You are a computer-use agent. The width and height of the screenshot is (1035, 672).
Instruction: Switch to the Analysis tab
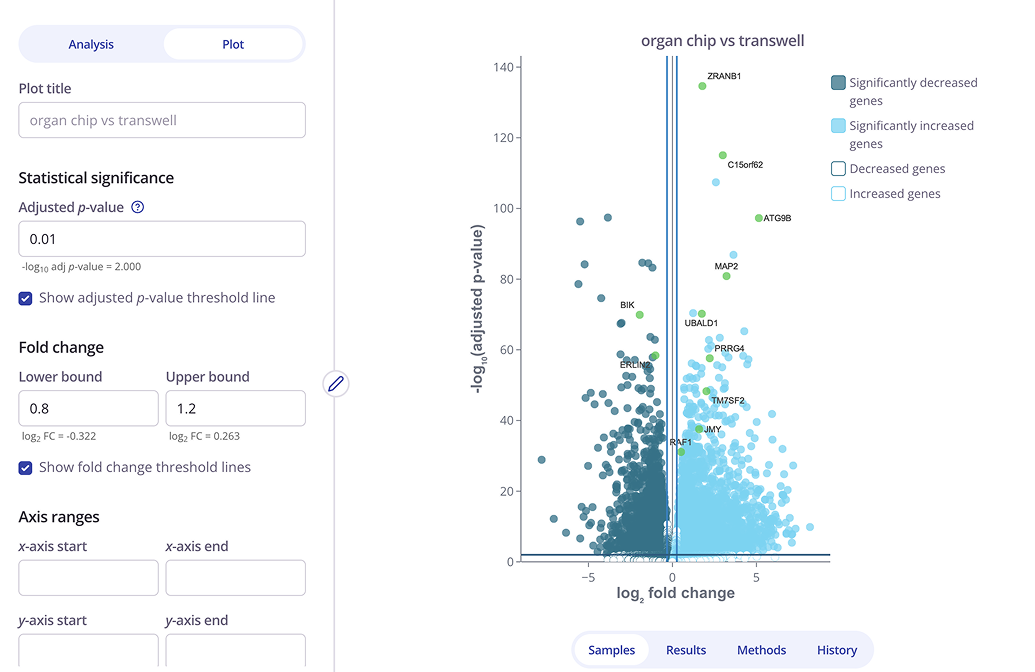tap(91, 44)
